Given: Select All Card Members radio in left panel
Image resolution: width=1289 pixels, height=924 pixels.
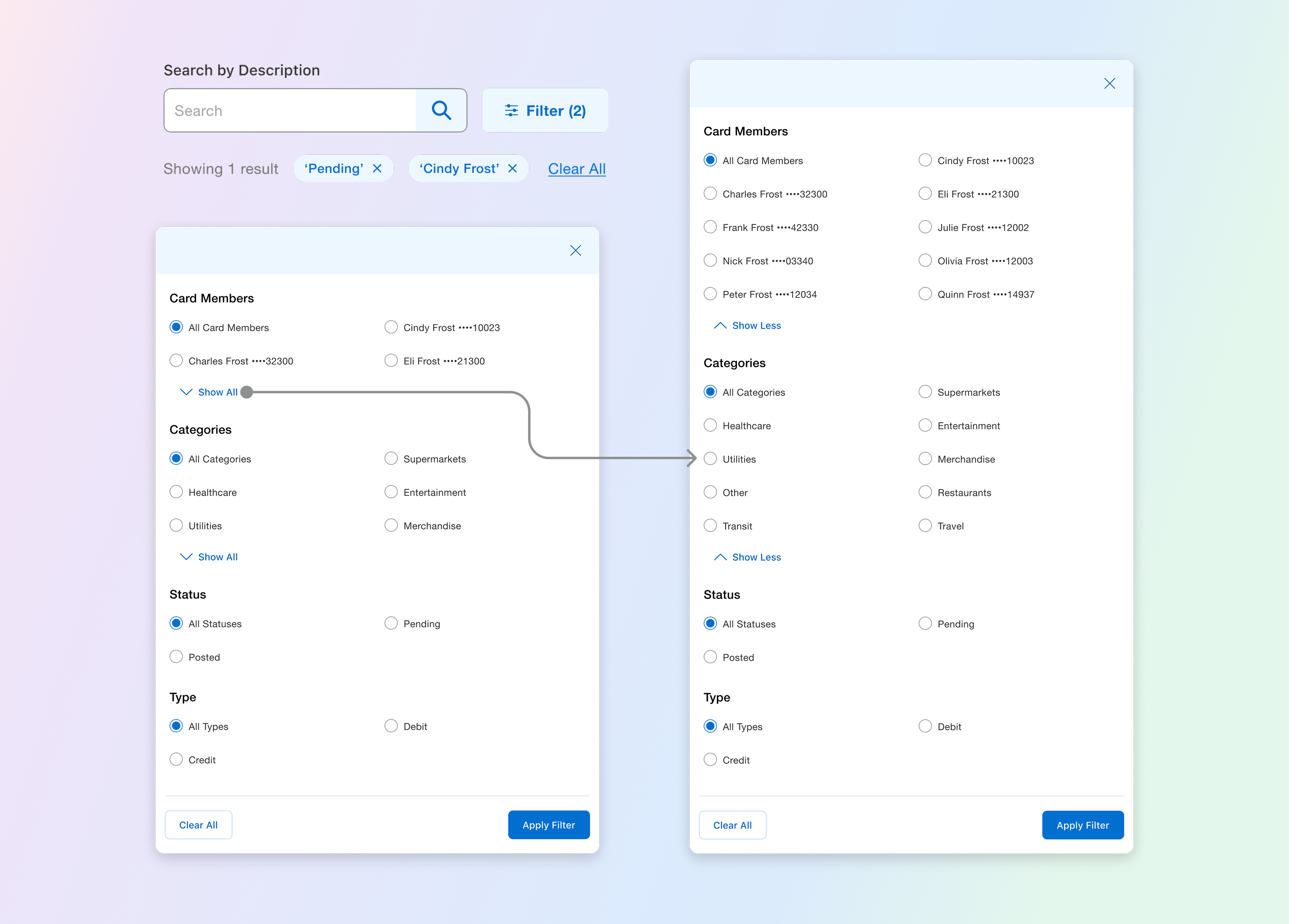Looking at the screenshot, I should pos(176,327).
